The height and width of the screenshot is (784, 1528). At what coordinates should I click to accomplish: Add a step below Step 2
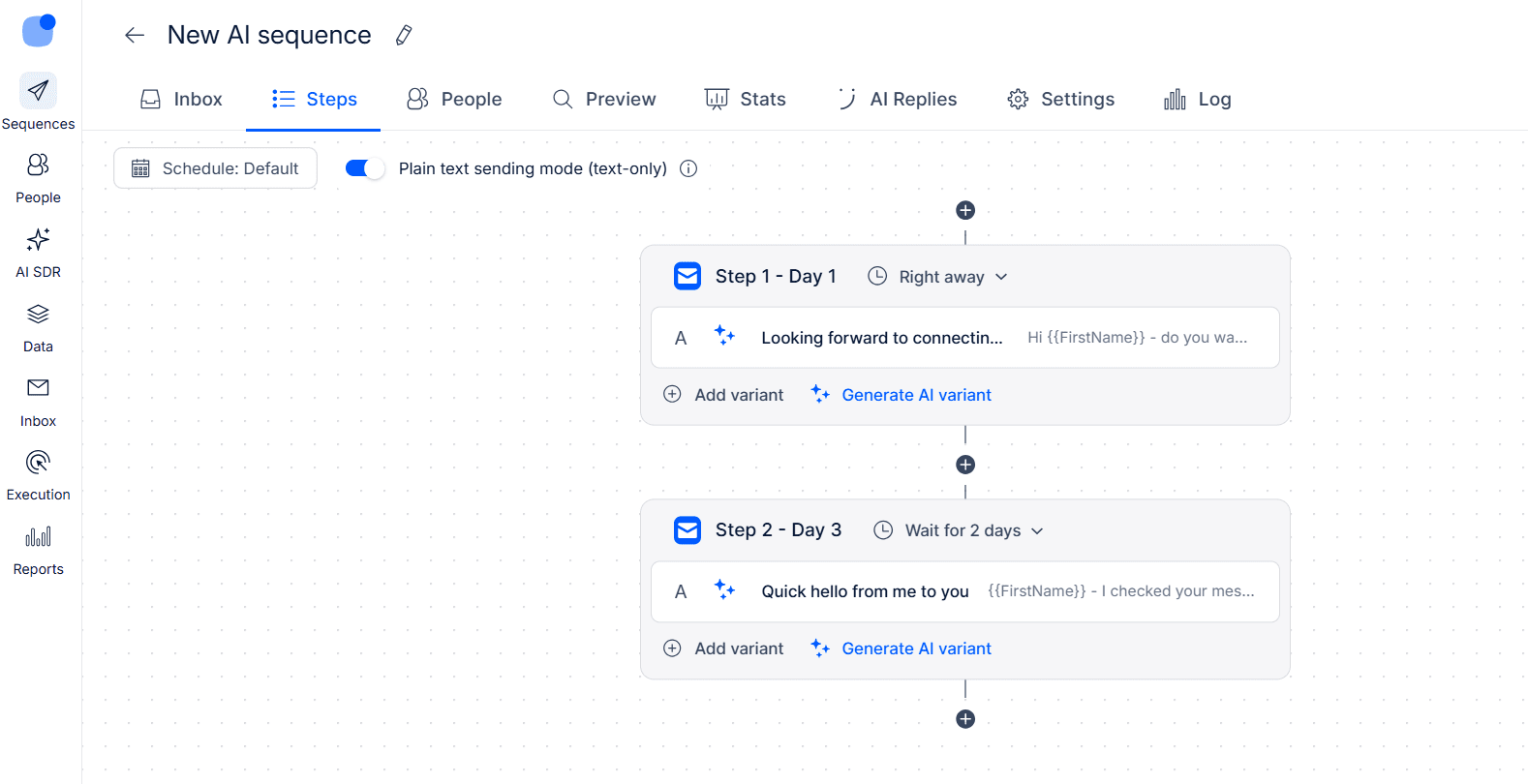(x=965, y=719)
